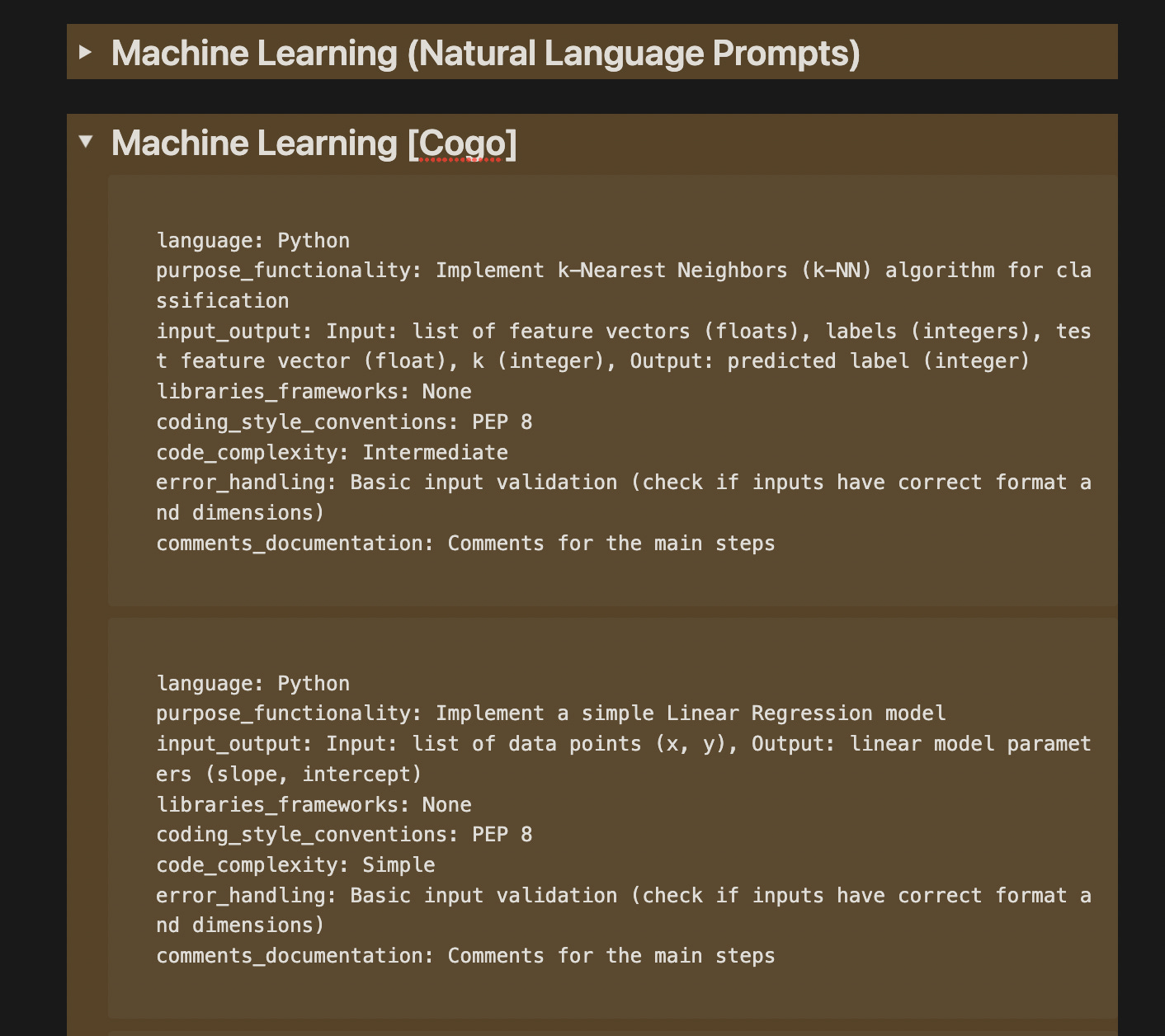The height and width of the screenshot is (1036, 1165).
Task: Click the heading text Machine Learning [Cogo]
Action: click(x=314, y=142)
